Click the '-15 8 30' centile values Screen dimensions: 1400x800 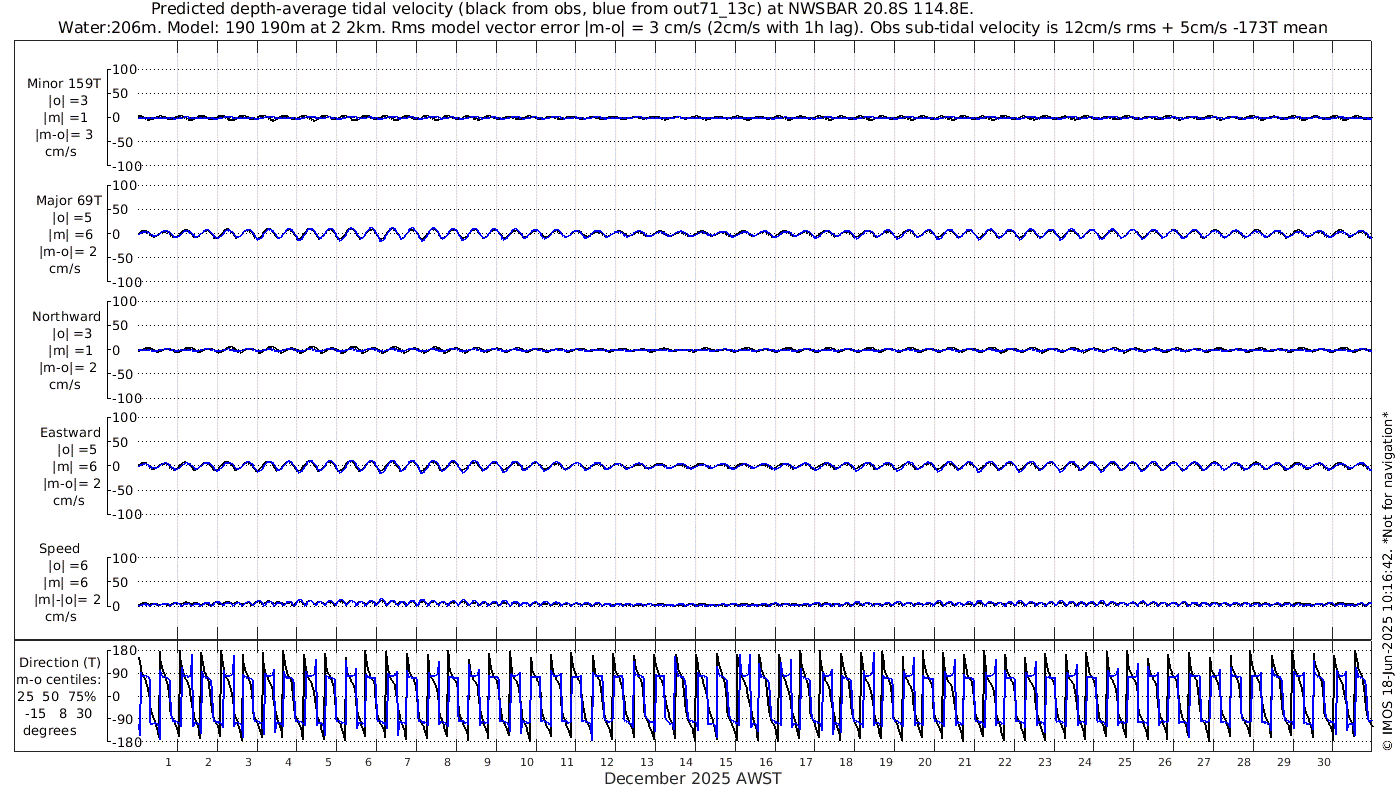(x=56, y=713)
